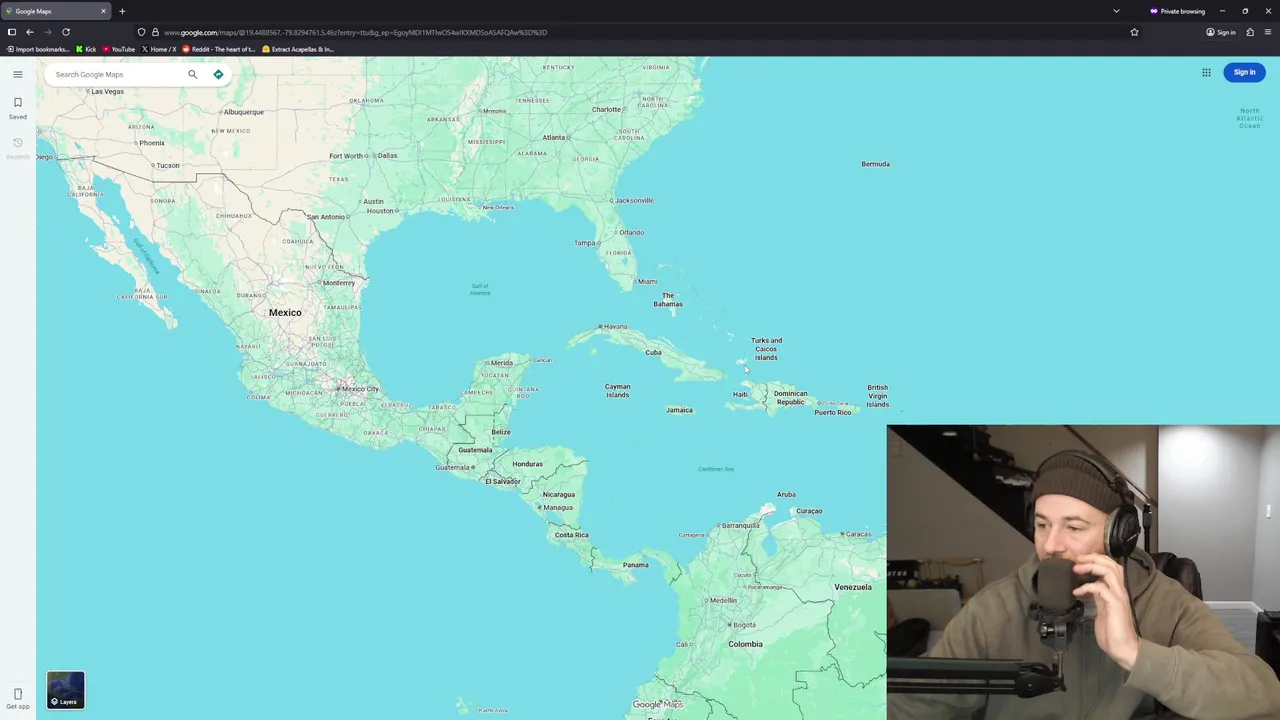The image size is (1280, 720).
Task: Click the tracking protection shield icon
Action: click(x=141, y=32)
